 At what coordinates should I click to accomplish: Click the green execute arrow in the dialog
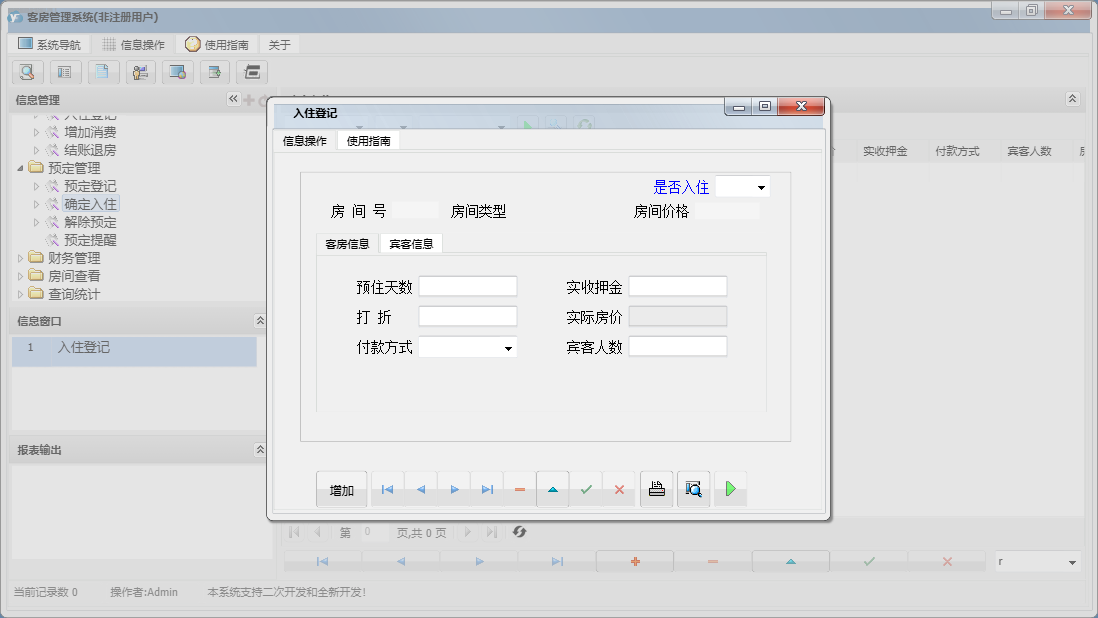(730, 489)
